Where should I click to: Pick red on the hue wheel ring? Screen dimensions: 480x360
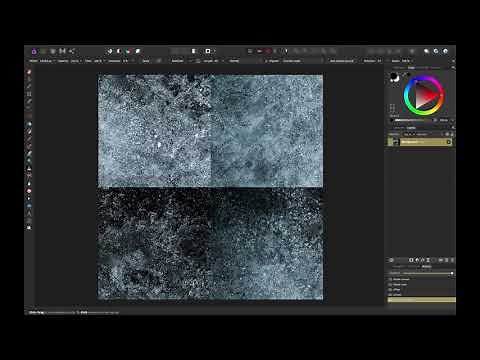(441, 95)
